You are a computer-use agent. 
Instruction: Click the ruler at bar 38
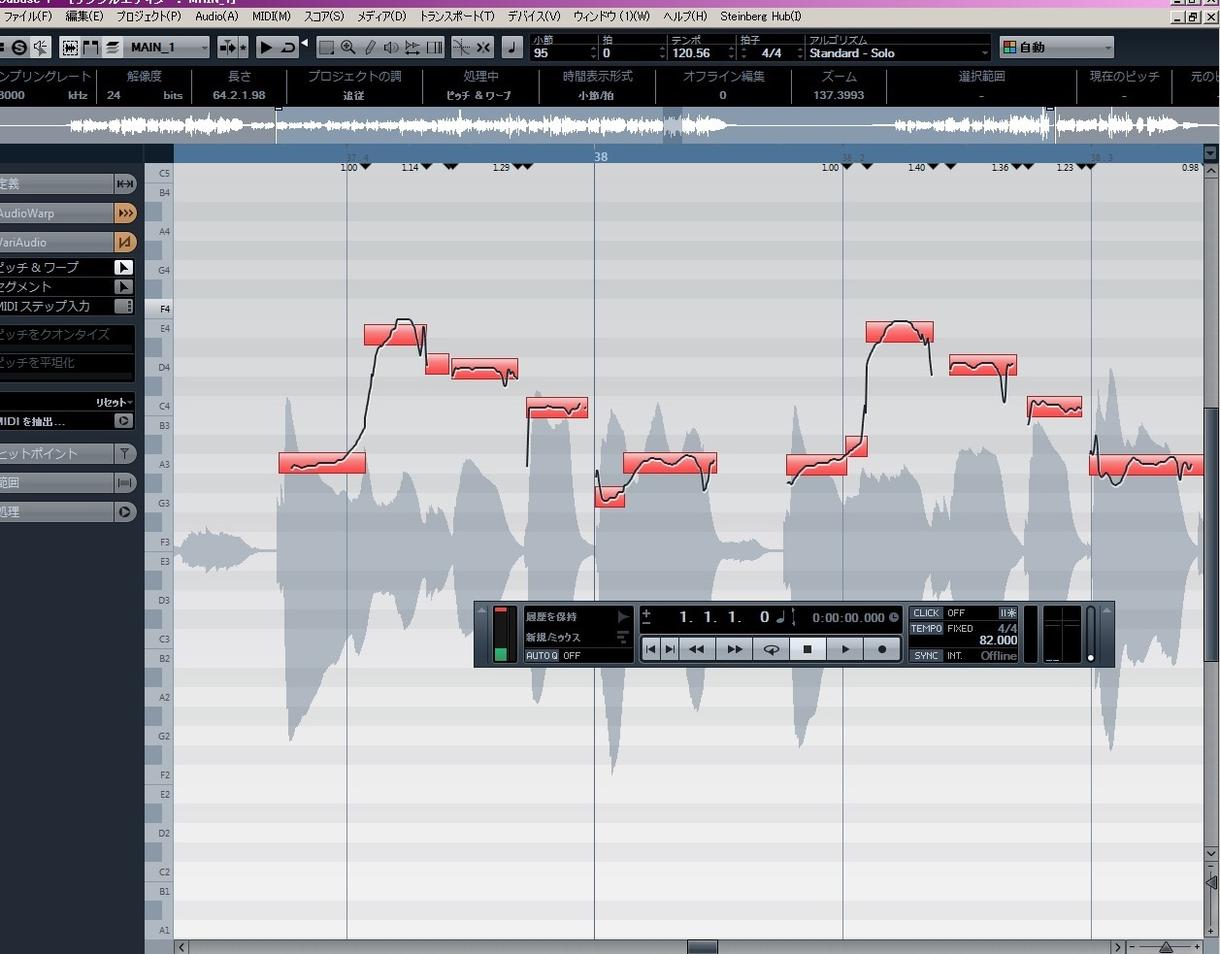coord(600,156)
